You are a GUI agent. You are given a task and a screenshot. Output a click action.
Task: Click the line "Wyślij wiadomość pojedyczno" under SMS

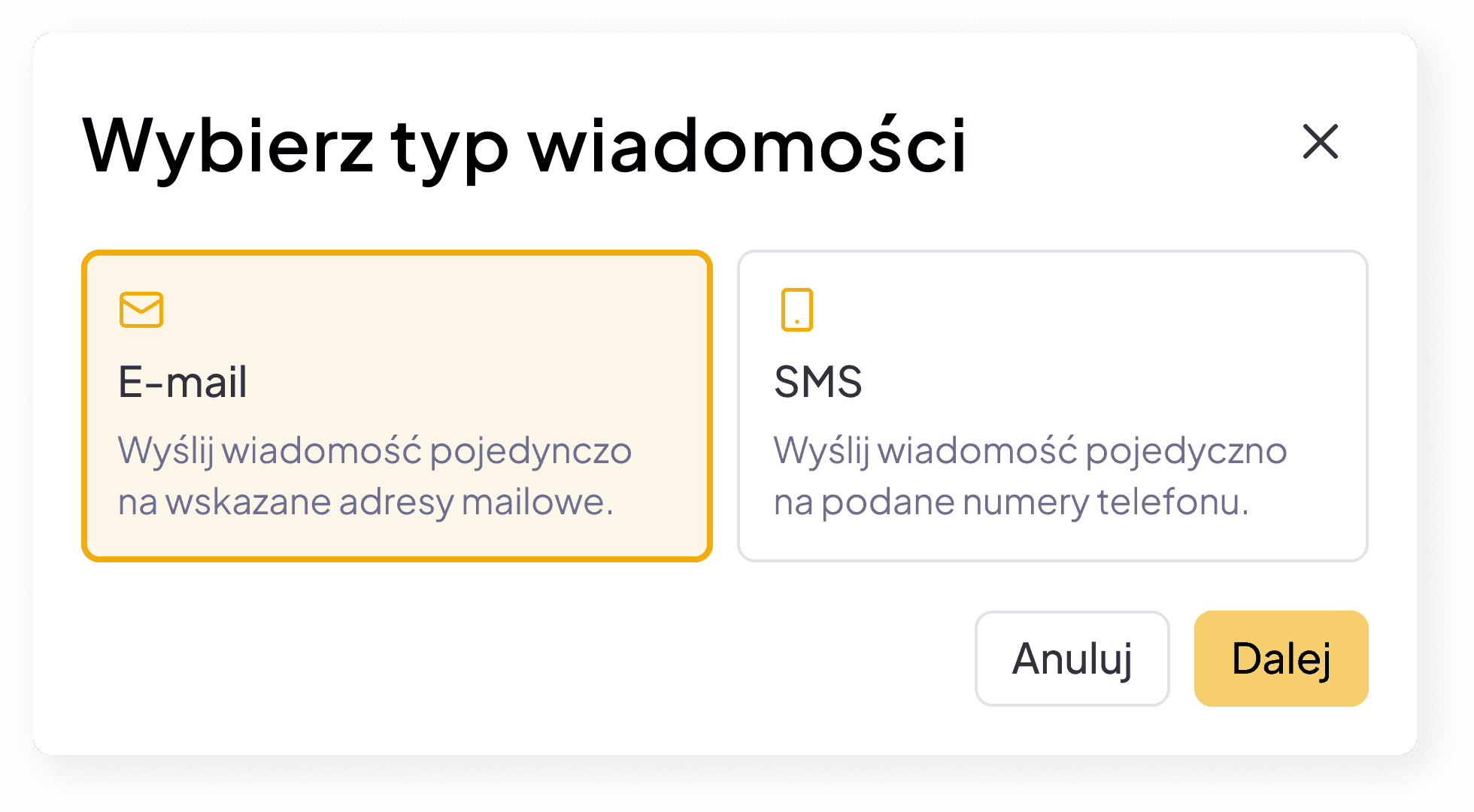[x=1030, y=451]
